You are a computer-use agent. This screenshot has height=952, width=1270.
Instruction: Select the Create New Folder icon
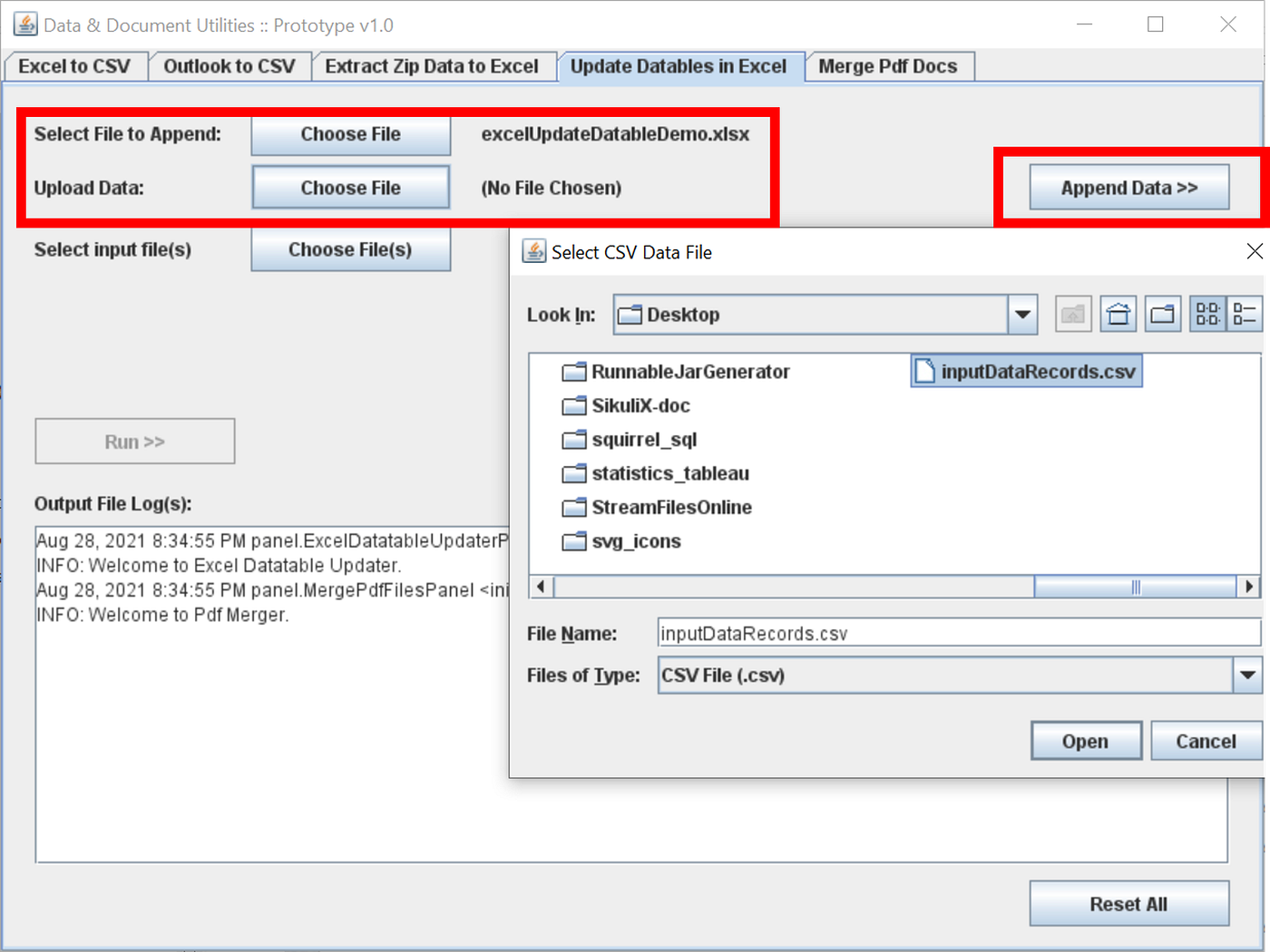click(x=1162, y=314)
